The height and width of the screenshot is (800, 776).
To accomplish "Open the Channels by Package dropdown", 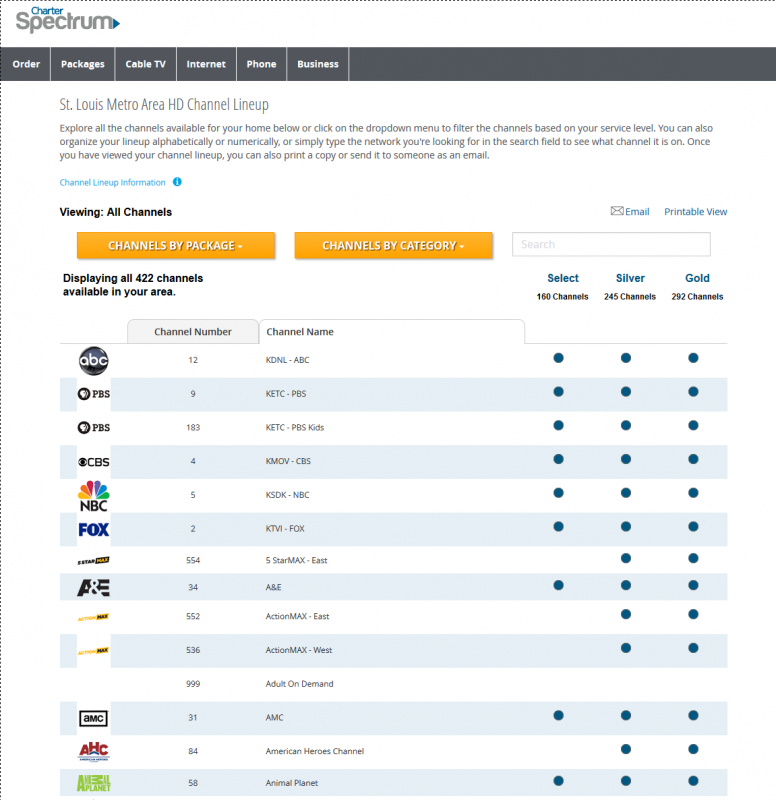I will click(x=176, y=246).
